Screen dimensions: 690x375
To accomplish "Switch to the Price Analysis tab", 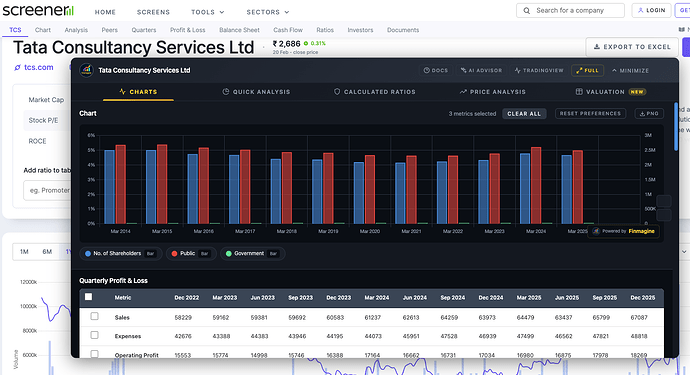I will [x=492, y=92].
